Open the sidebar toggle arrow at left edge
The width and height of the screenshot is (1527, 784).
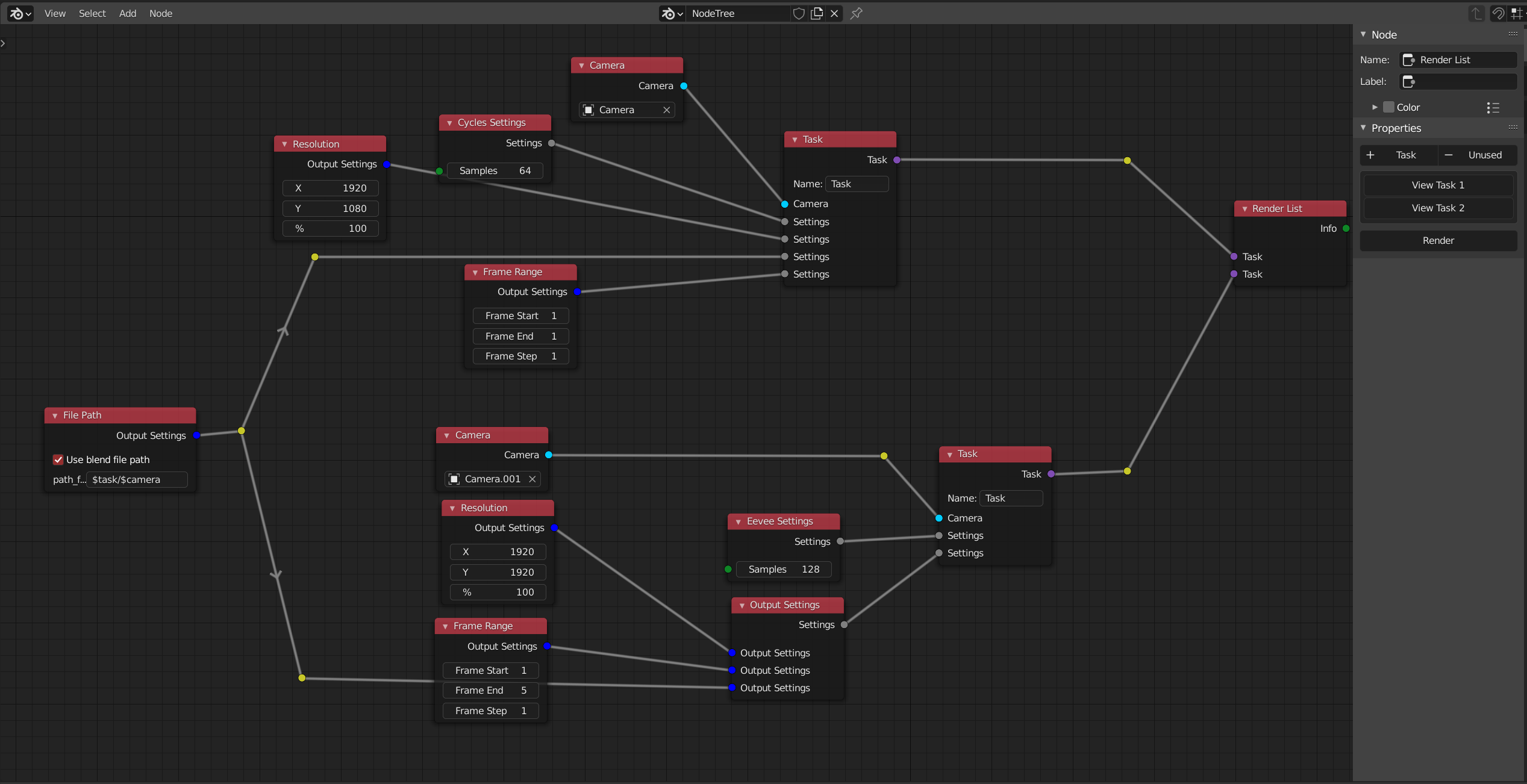tap(3, 43)
